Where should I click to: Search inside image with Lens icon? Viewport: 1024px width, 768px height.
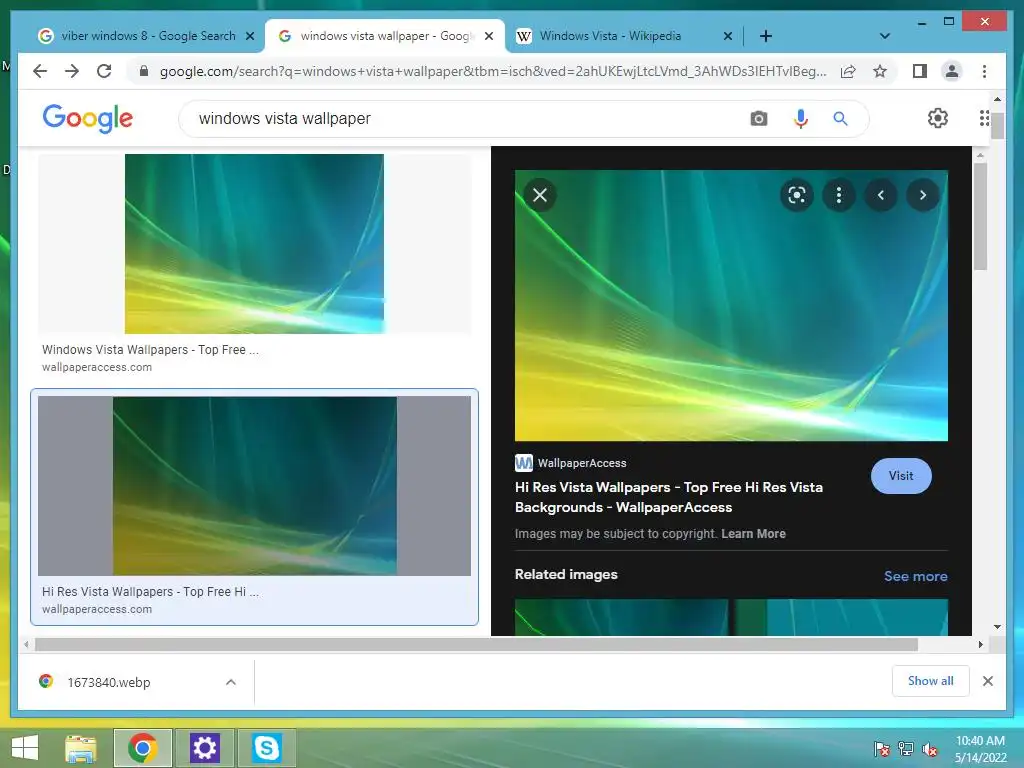[797, 195]
